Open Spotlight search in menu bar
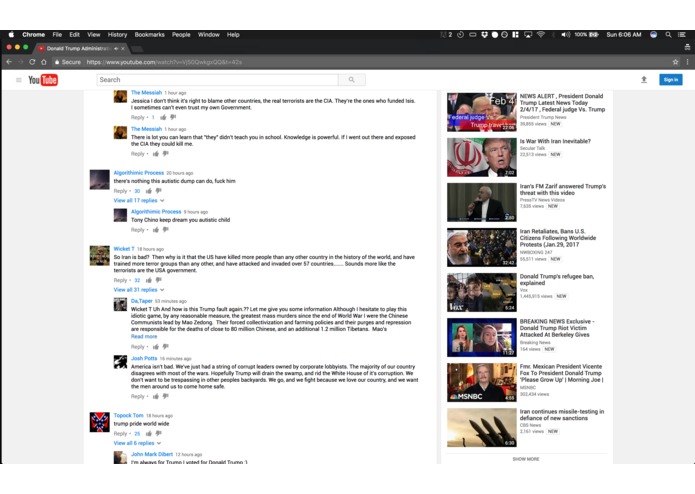The width and height of the screenshot is (695, 494). 668,35
